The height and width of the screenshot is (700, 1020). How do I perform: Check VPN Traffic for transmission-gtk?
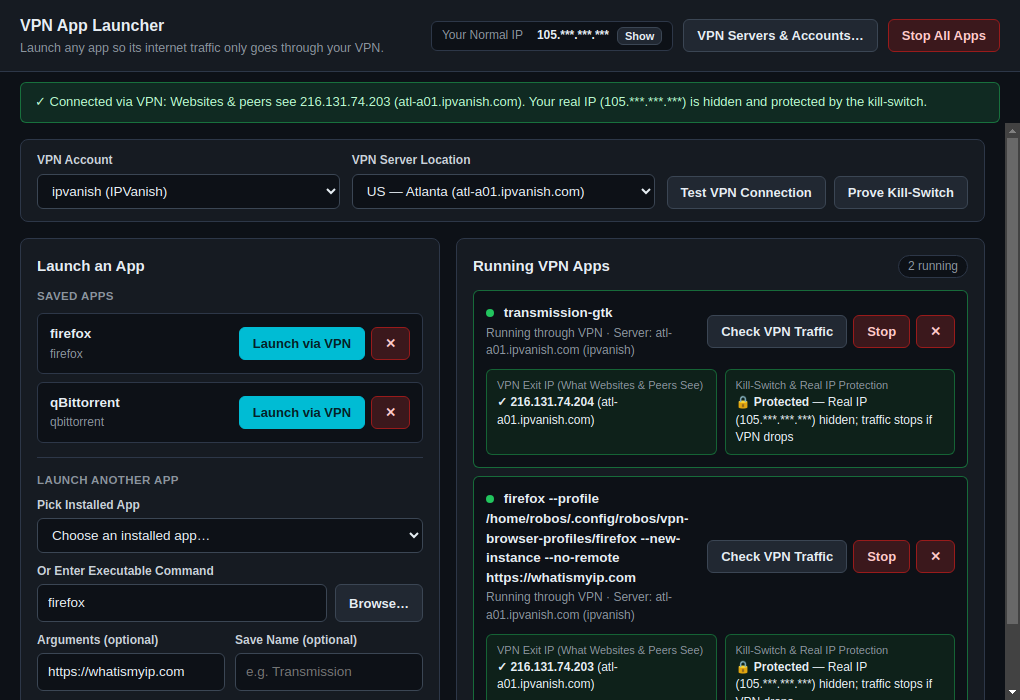pos(777,332)
